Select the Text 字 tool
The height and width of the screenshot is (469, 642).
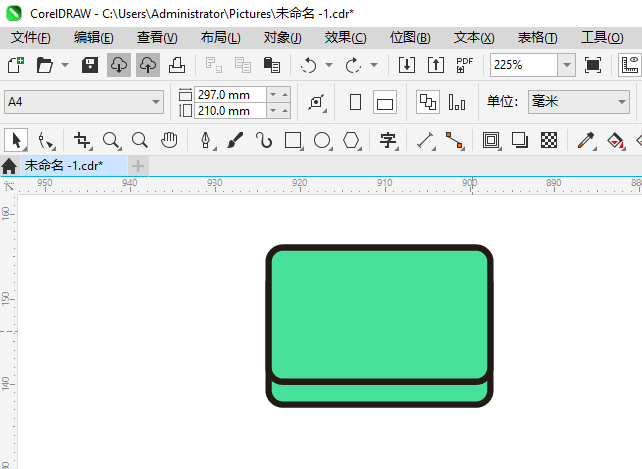(x=388, y=140)
